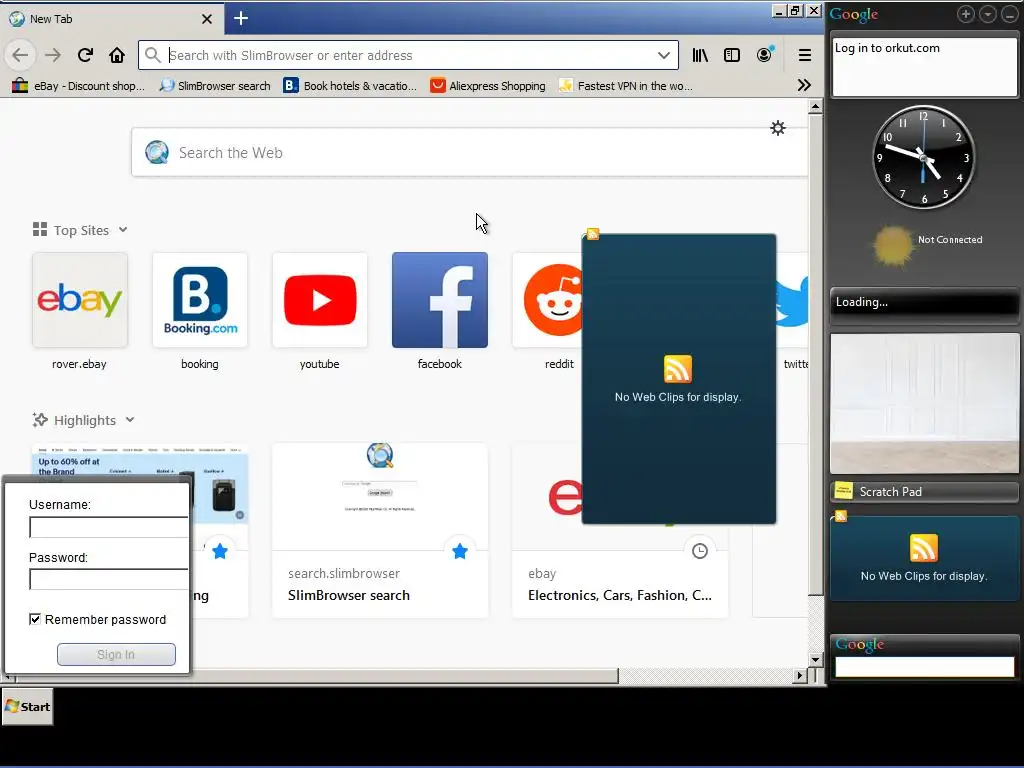Reload the current page
This screenshot has height=768, width=1024.
(x=85, y=55)
